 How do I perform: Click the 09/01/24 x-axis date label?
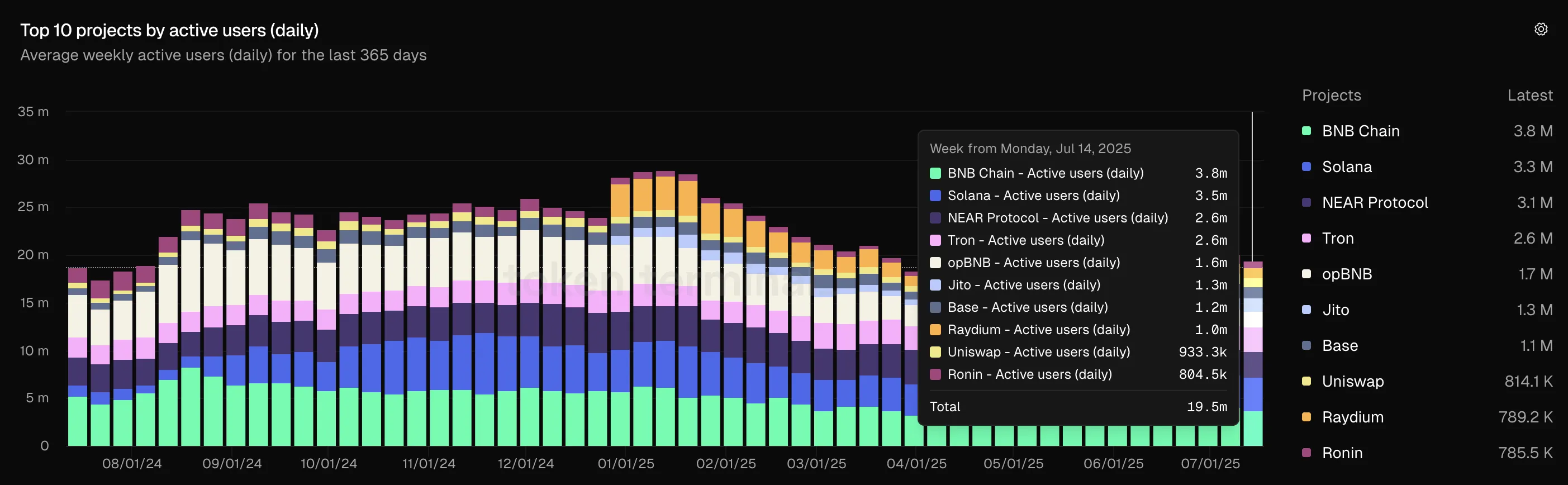pyautogui.click(x=232, y=464)
